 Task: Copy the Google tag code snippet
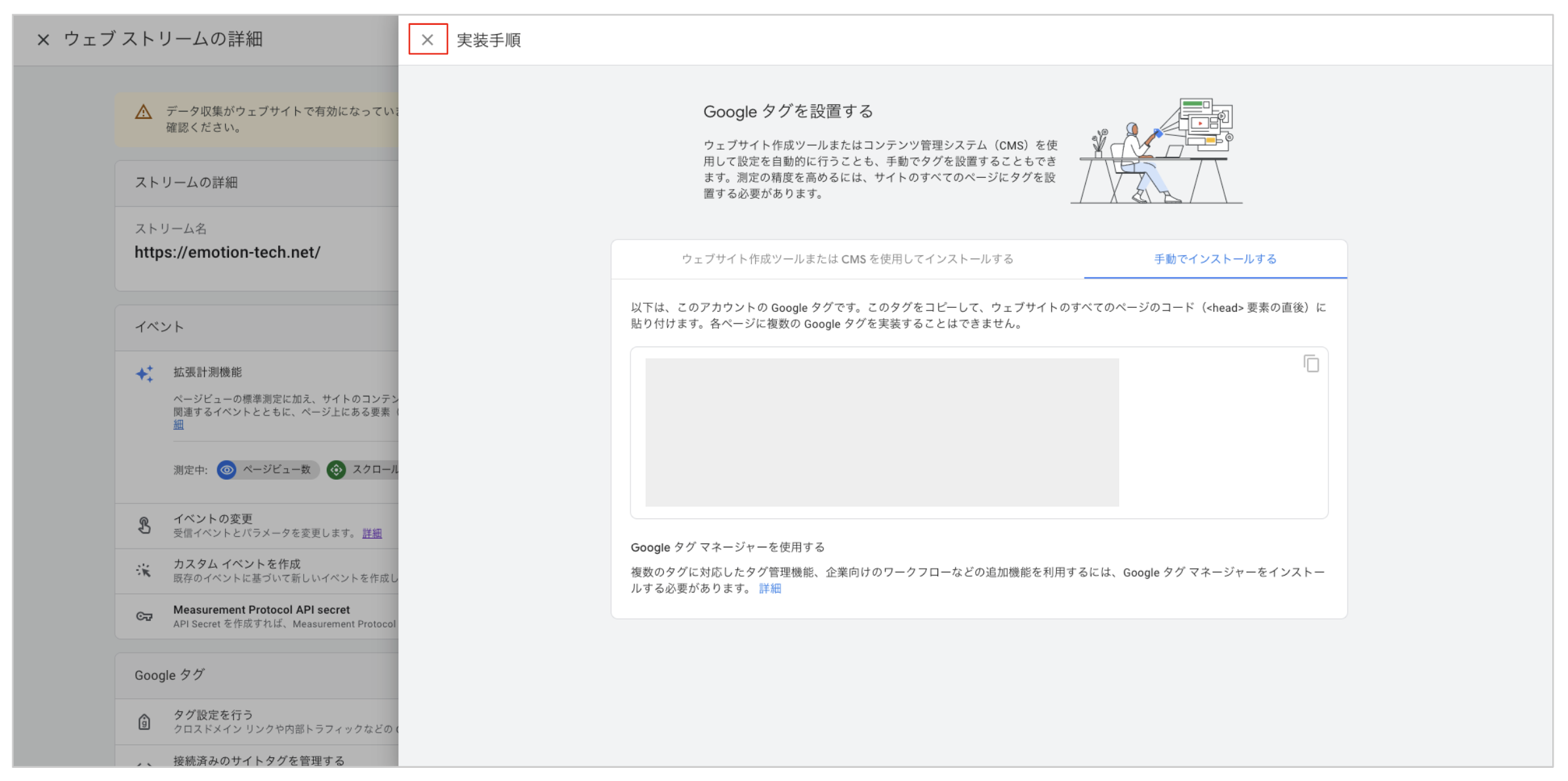pos(1311,364)
